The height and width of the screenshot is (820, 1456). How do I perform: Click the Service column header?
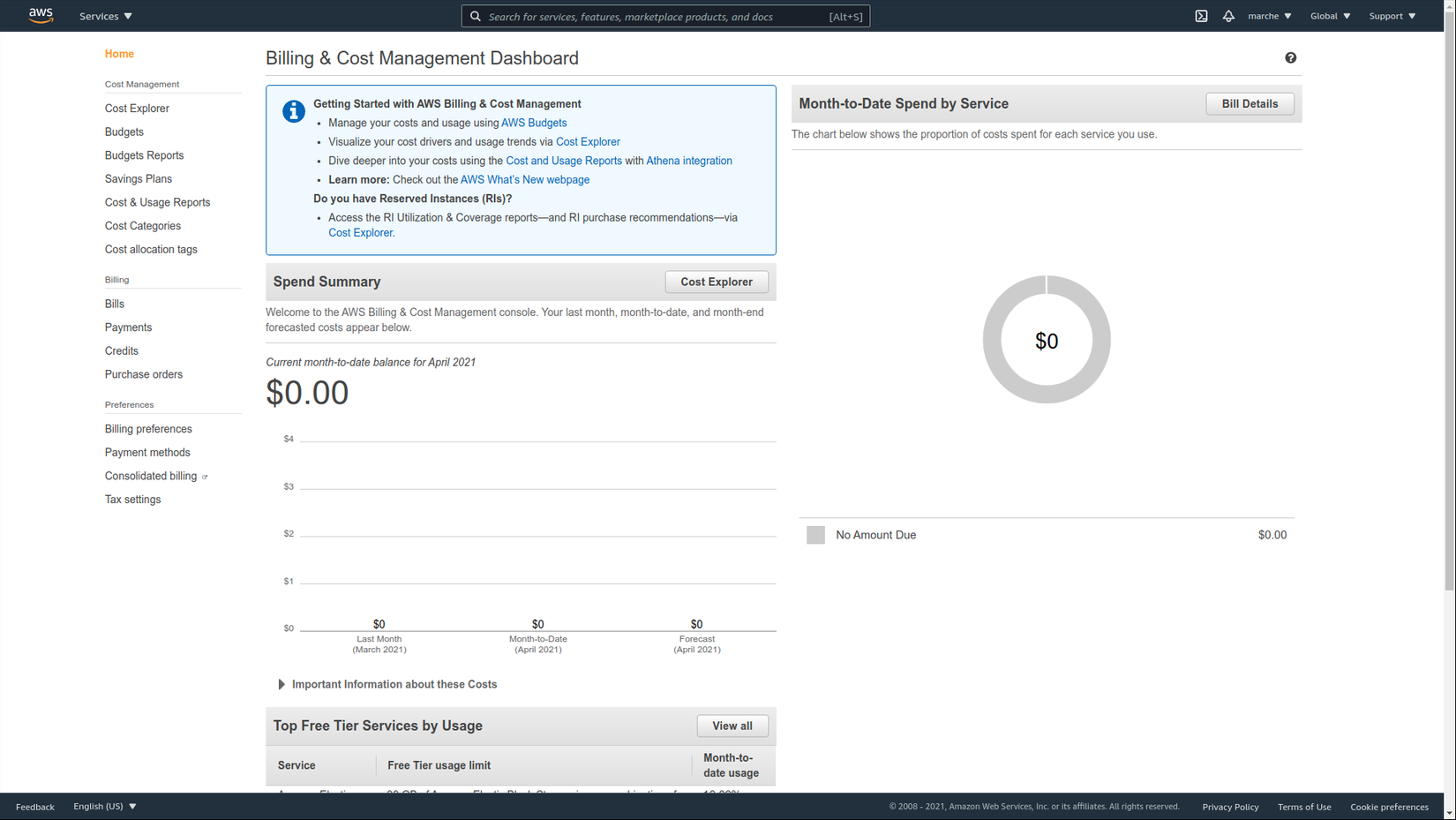tap(296, 765)
